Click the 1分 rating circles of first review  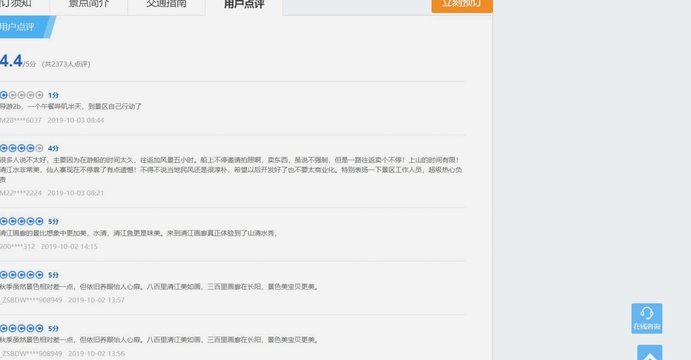22,95
